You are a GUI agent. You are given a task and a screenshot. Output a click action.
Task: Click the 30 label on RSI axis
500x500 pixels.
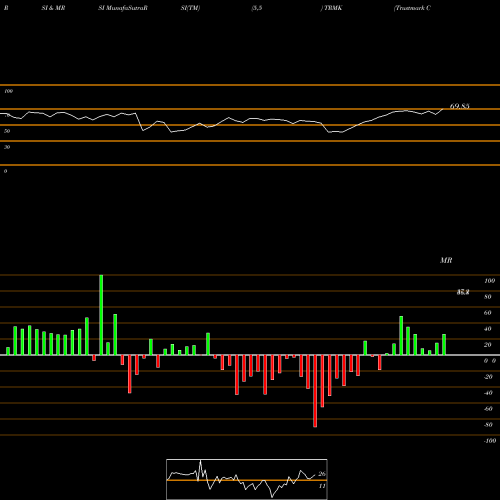(7, 147)
